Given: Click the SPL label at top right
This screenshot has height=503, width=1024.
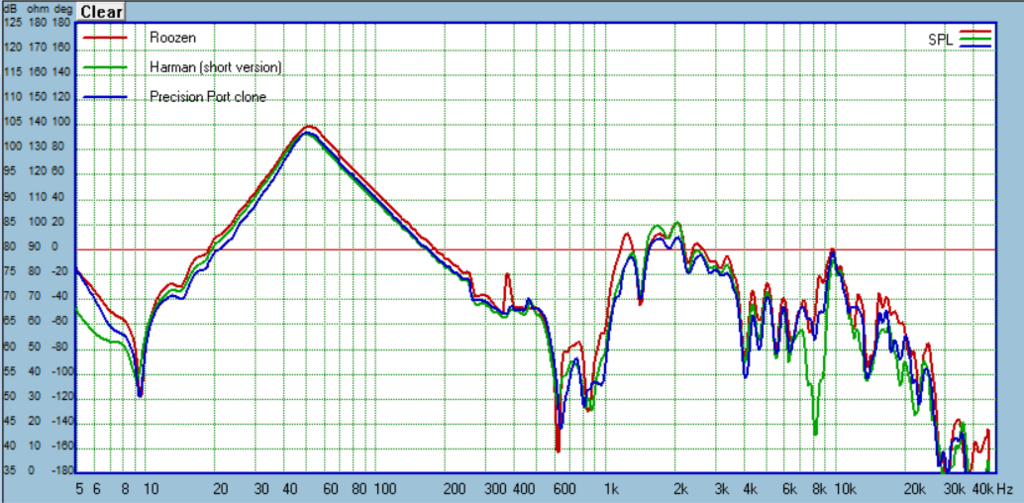Looking at the screenshot, I should 941,40.
